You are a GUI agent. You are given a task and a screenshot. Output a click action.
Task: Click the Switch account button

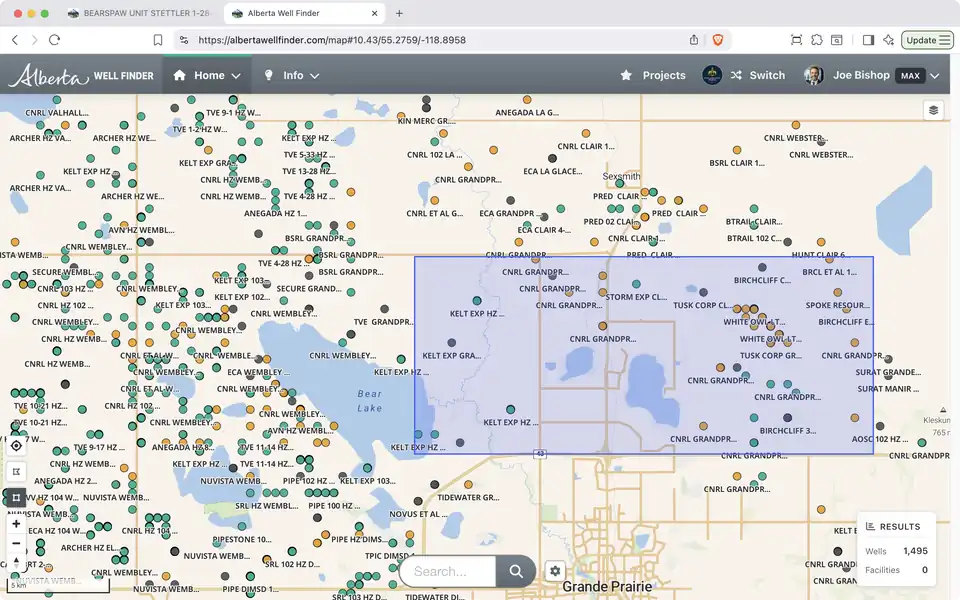click(758, 75)
